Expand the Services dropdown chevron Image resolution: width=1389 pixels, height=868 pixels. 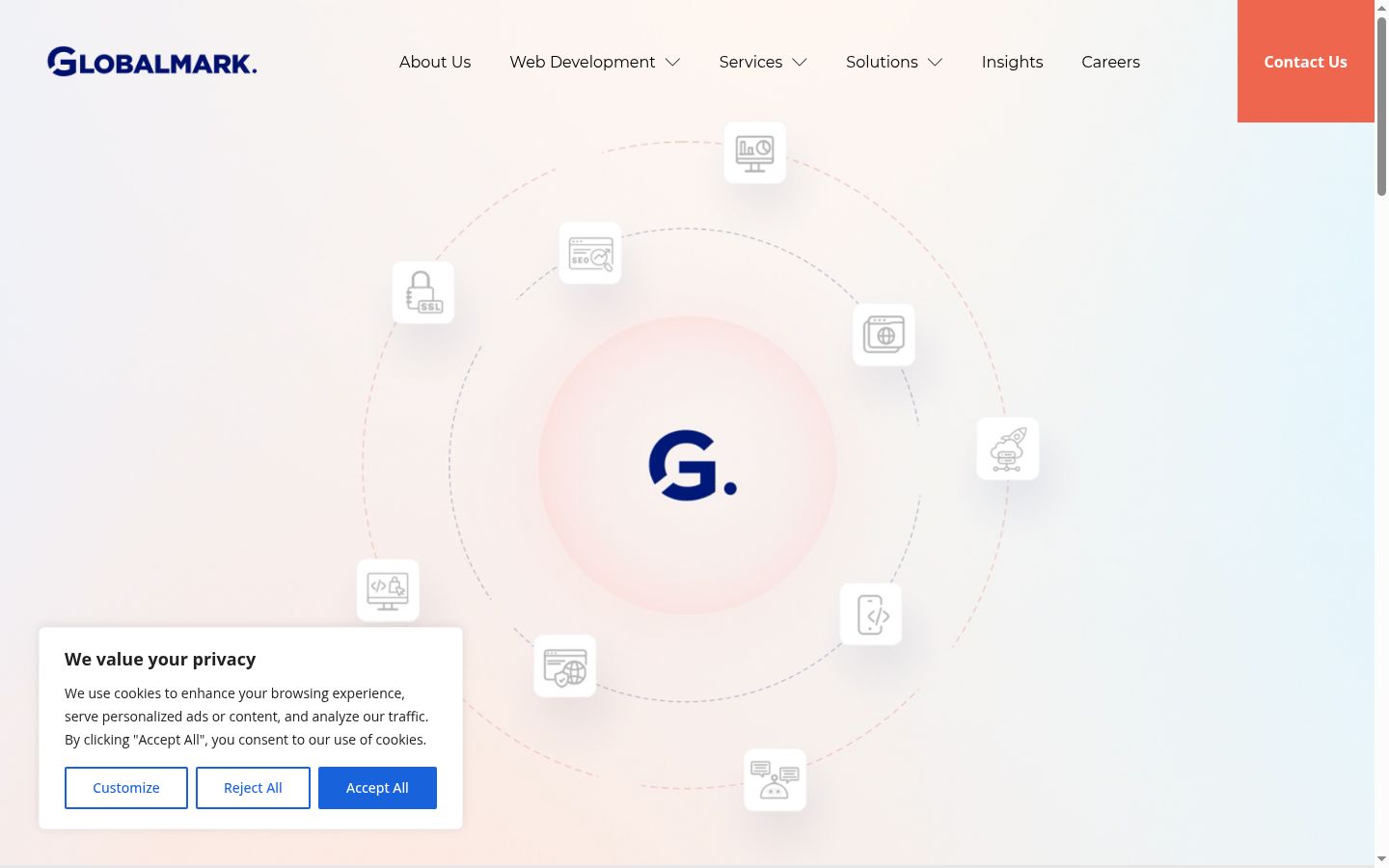click(800, 62)
